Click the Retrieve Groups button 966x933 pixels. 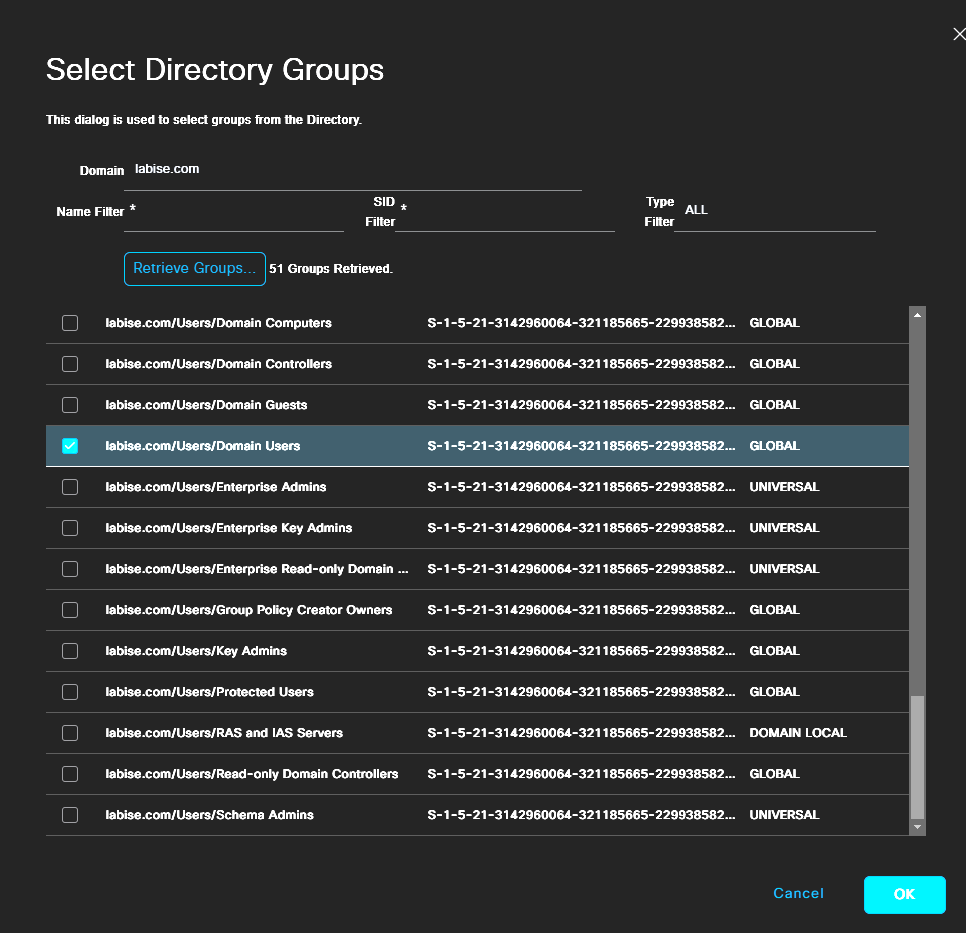click(x=194, y=268)
